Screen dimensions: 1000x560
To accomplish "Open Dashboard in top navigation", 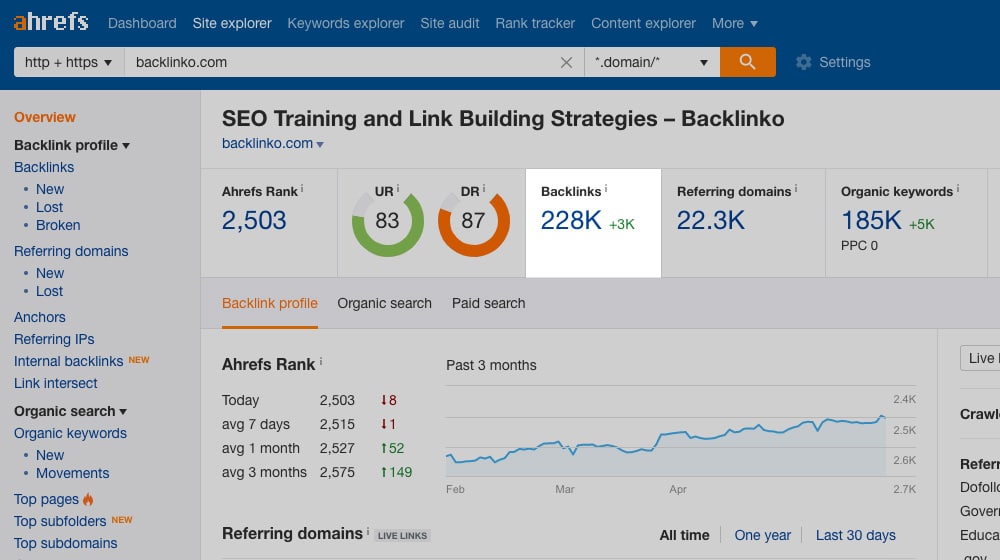I will click(x=142, y=24).
